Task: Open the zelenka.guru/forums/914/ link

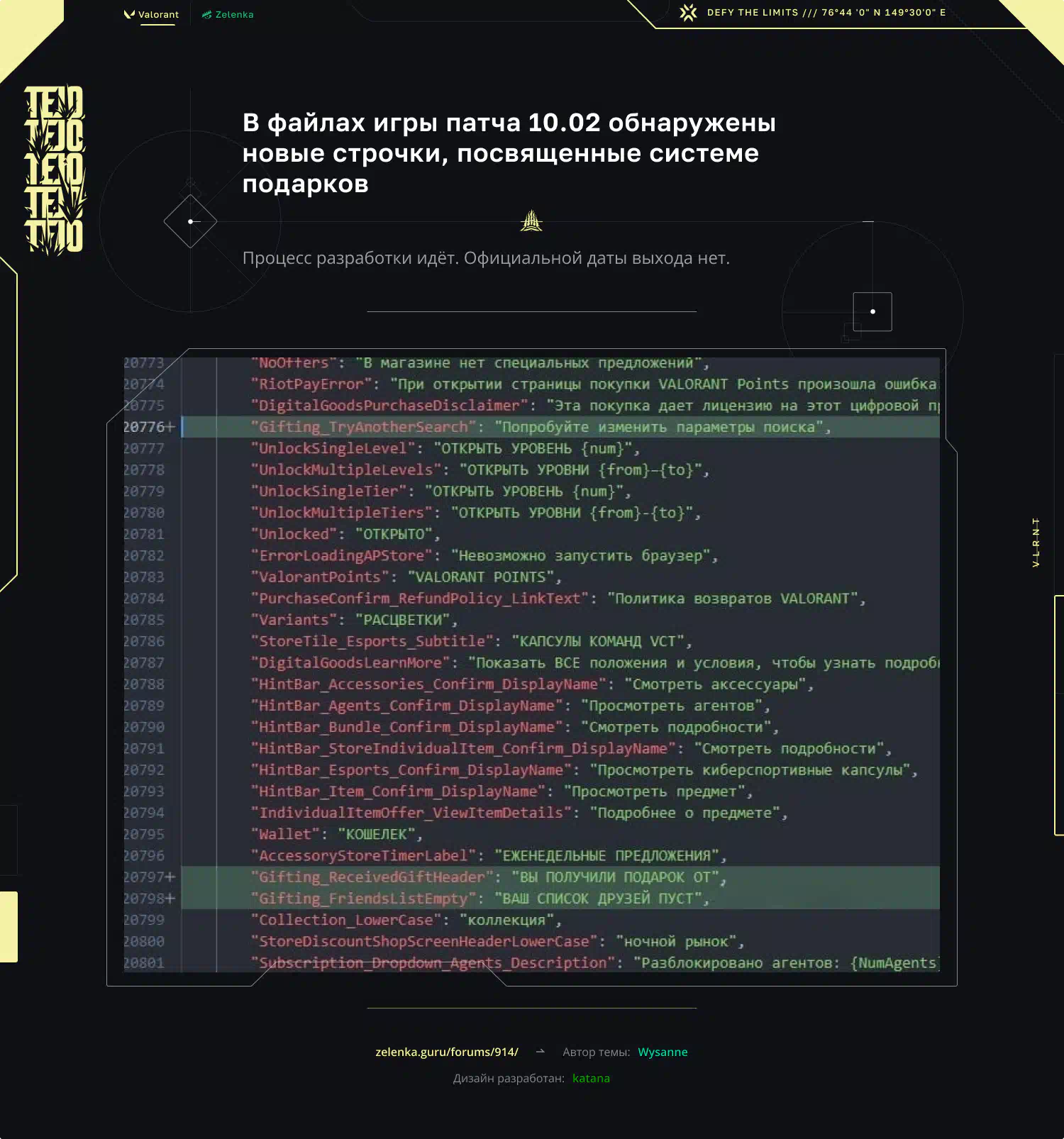Action: tap(447, 1052)
